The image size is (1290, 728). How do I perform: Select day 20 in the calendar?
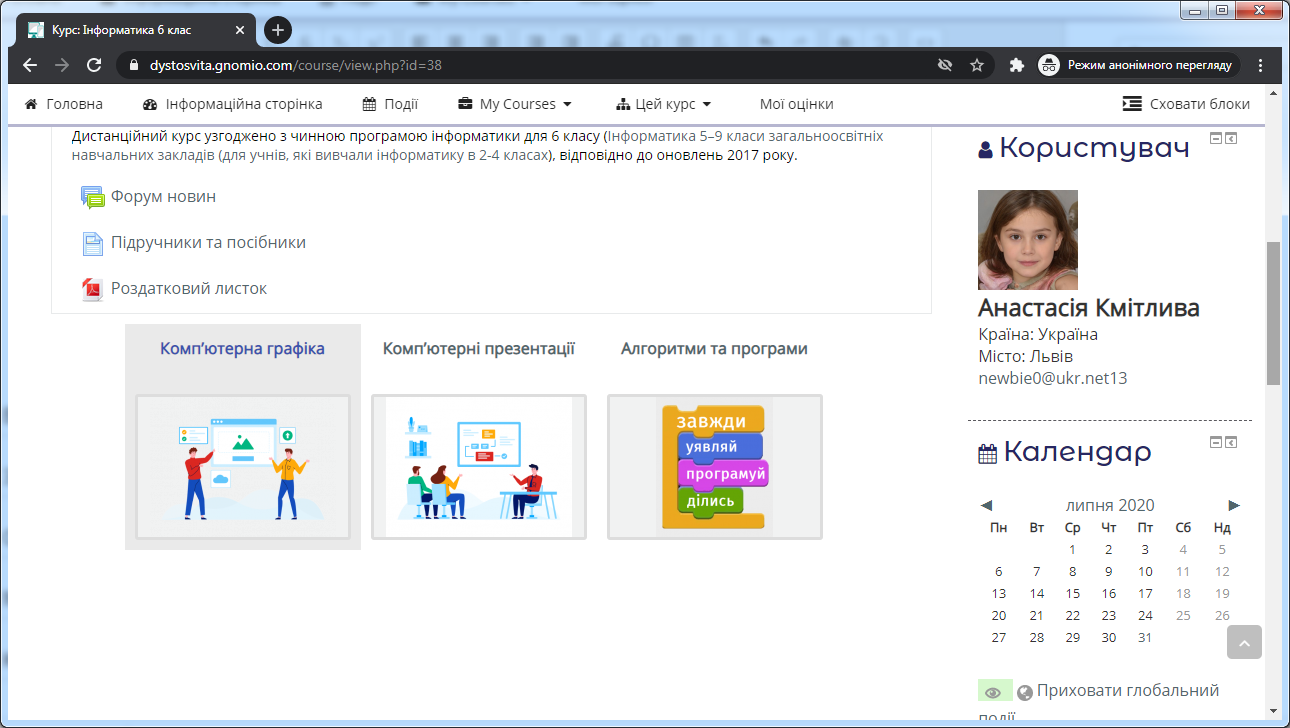[x=999, y=615]
